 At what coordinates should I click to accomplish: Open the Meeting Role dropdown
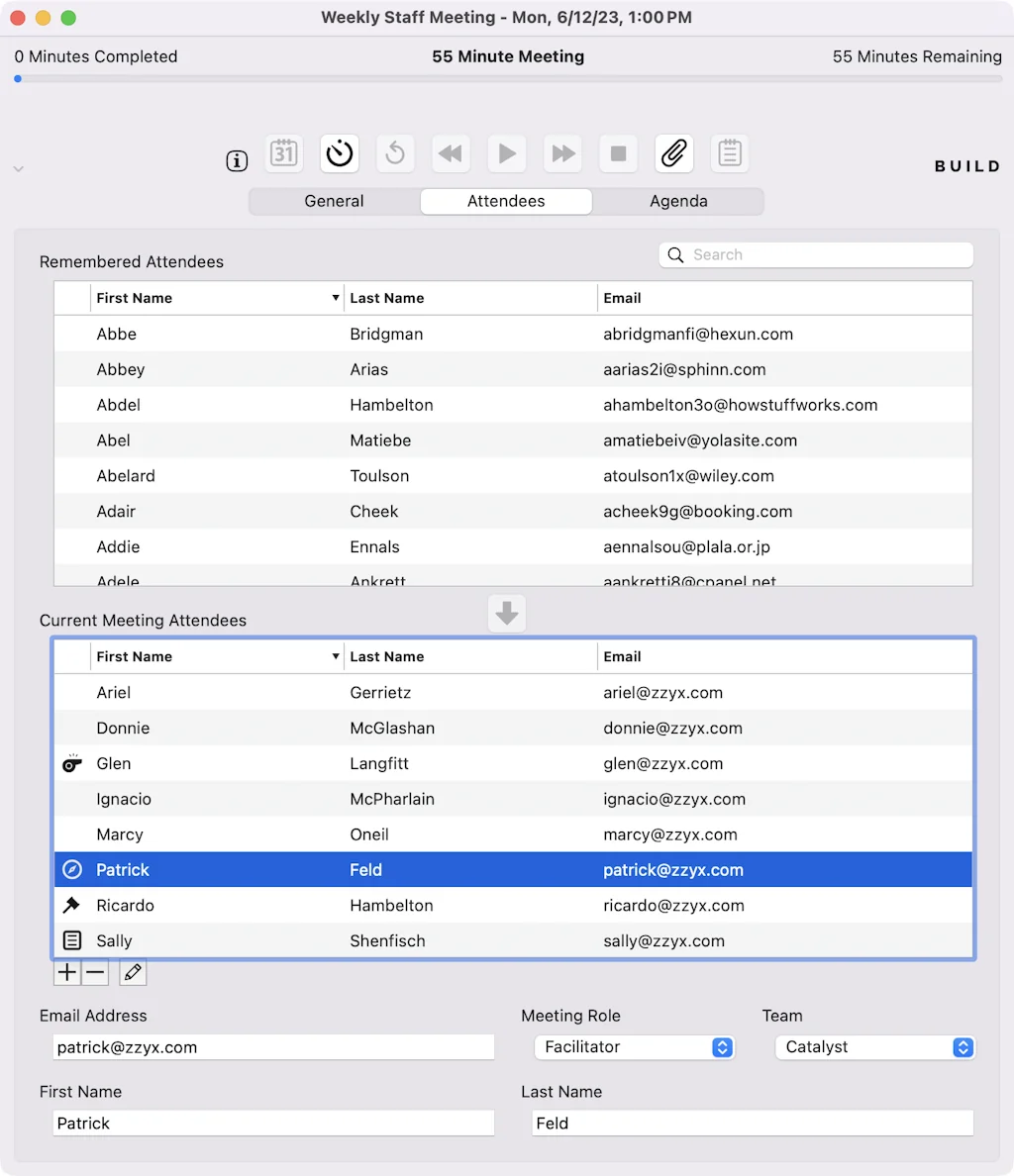pyautogui.click(x=635, y=1046)
